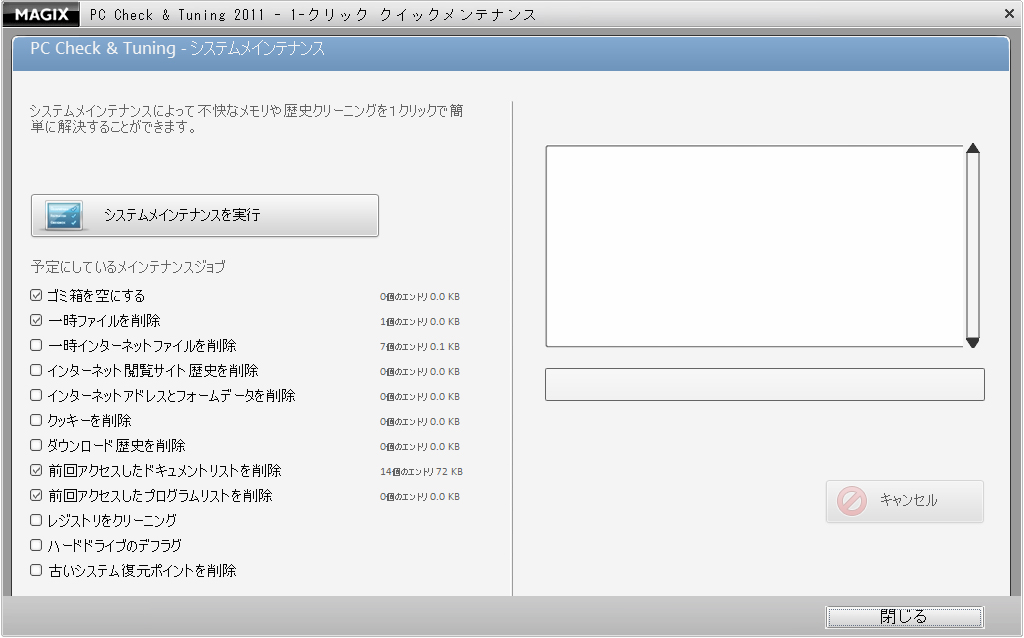Enable クッキーを削除 checkbox
The image size is (1024, 638).
(36, 420)
